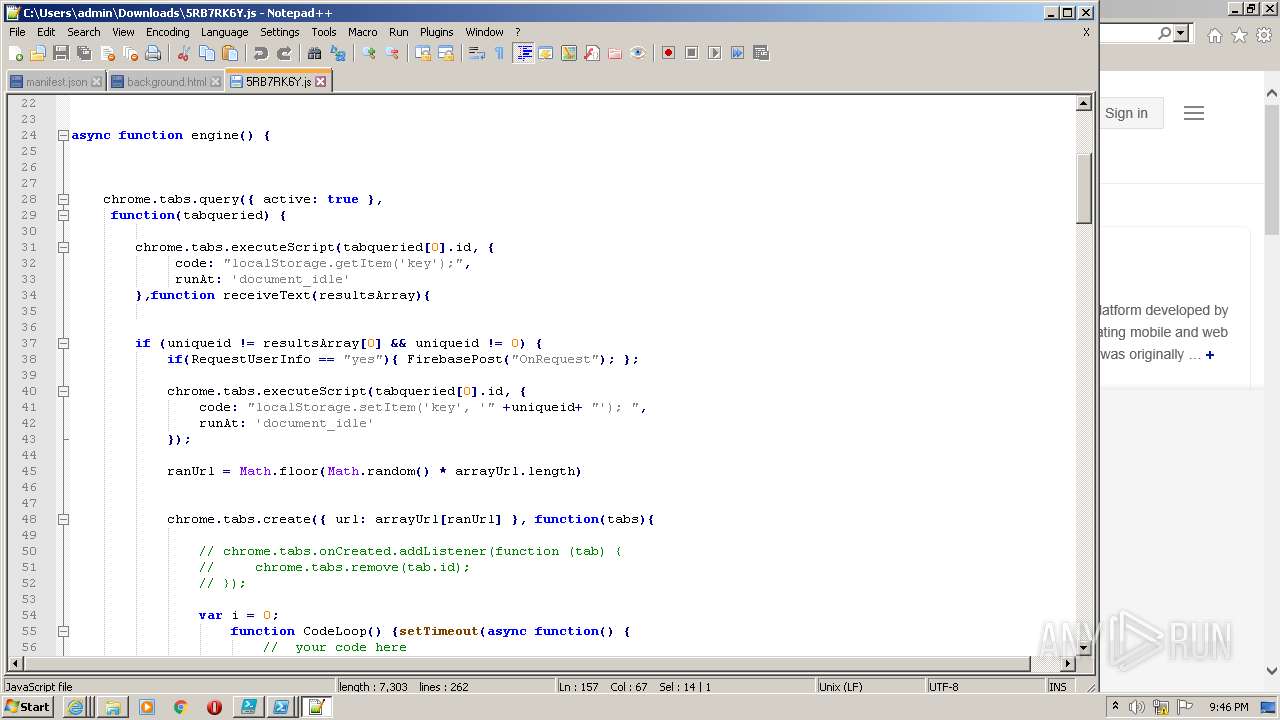The width and height of the screenshot is (1280, 720).
Task: Click the Save Recorded Macro icon
Action: (760, 53)
